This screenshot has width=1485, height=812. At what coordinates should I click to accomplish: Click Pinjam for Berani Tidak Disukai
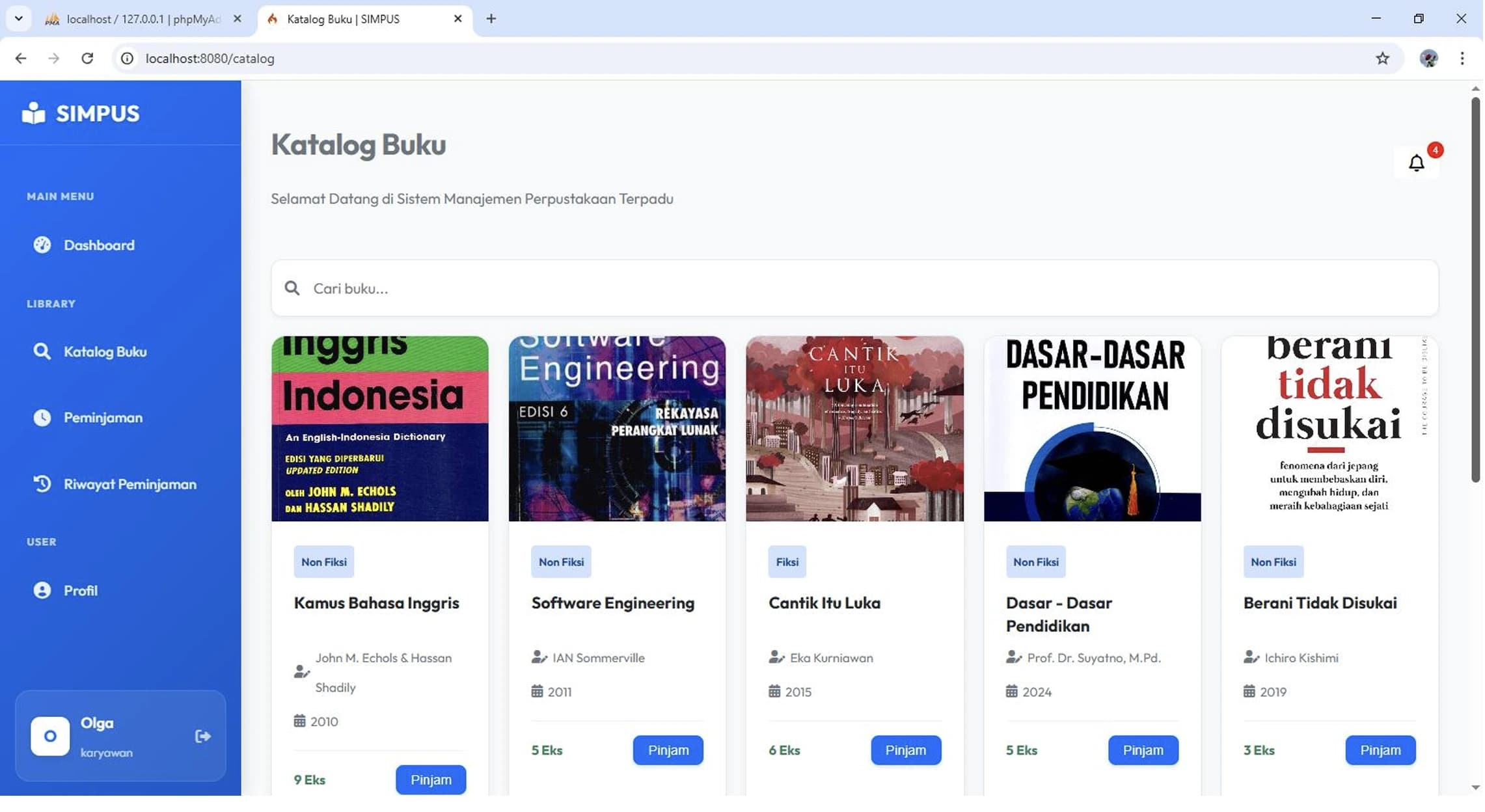(x=1380, y=750)
